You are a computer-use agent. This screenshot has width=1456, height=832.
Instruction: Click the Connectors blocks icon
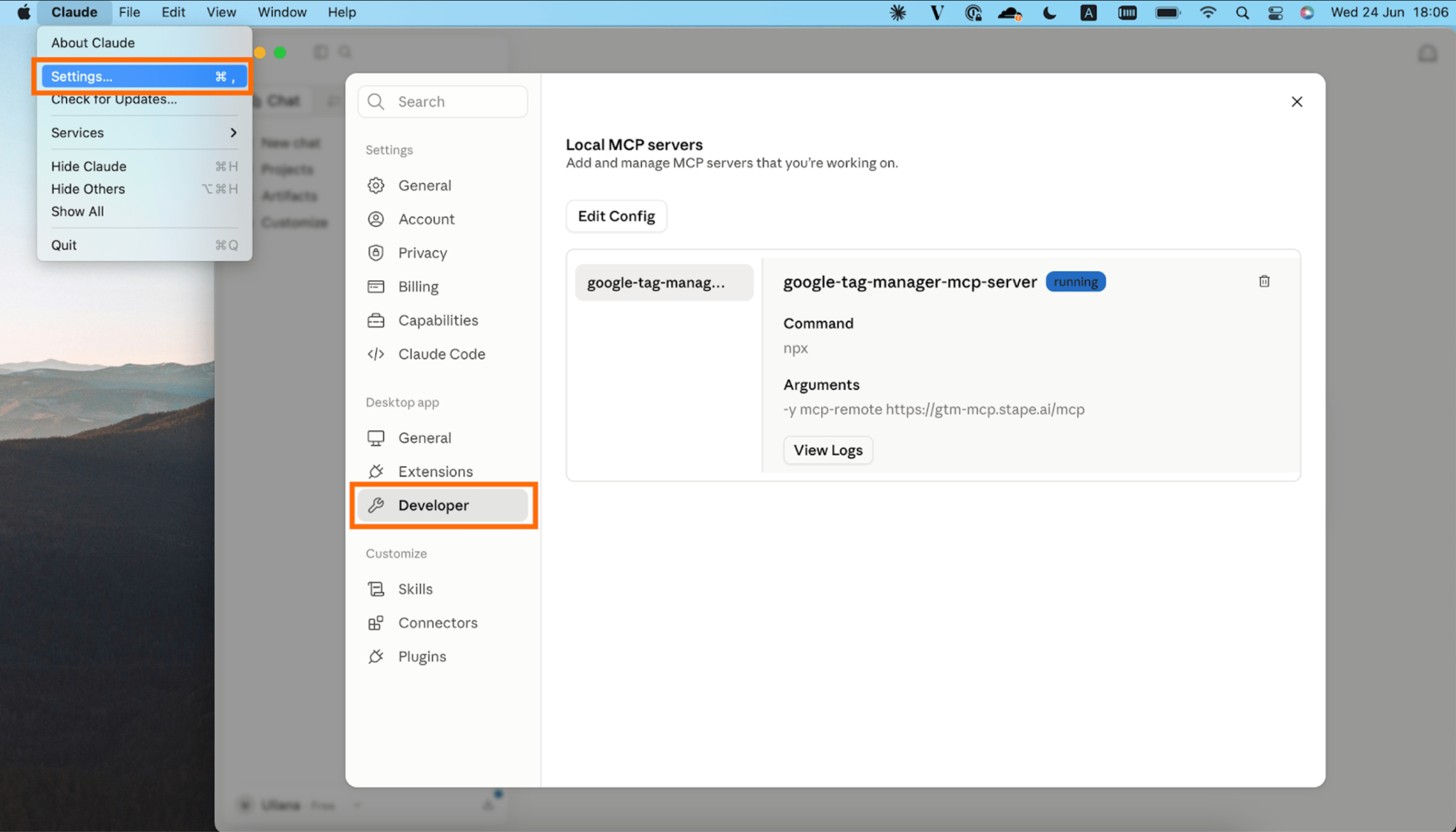tap(376, 623)
